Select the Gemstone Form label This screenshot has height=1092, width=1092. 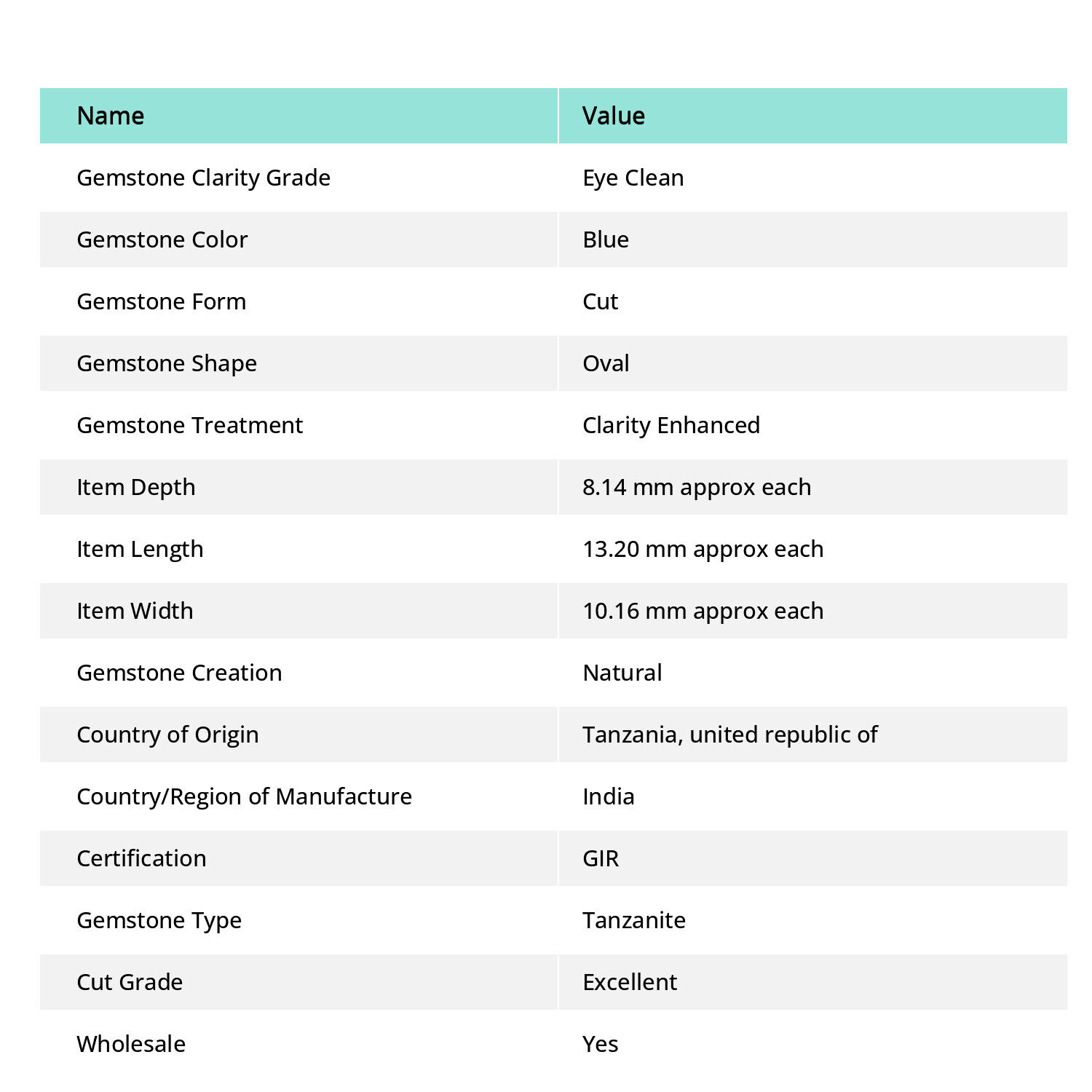point(162,301)
